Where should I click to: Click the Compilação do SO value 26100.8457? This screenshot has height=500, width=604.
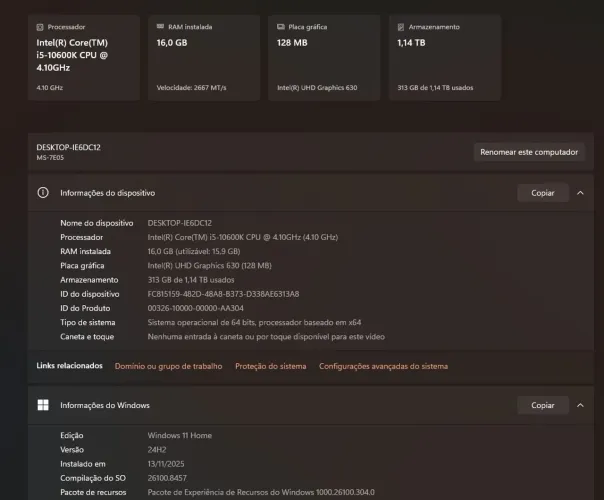(x=167, y=478)
